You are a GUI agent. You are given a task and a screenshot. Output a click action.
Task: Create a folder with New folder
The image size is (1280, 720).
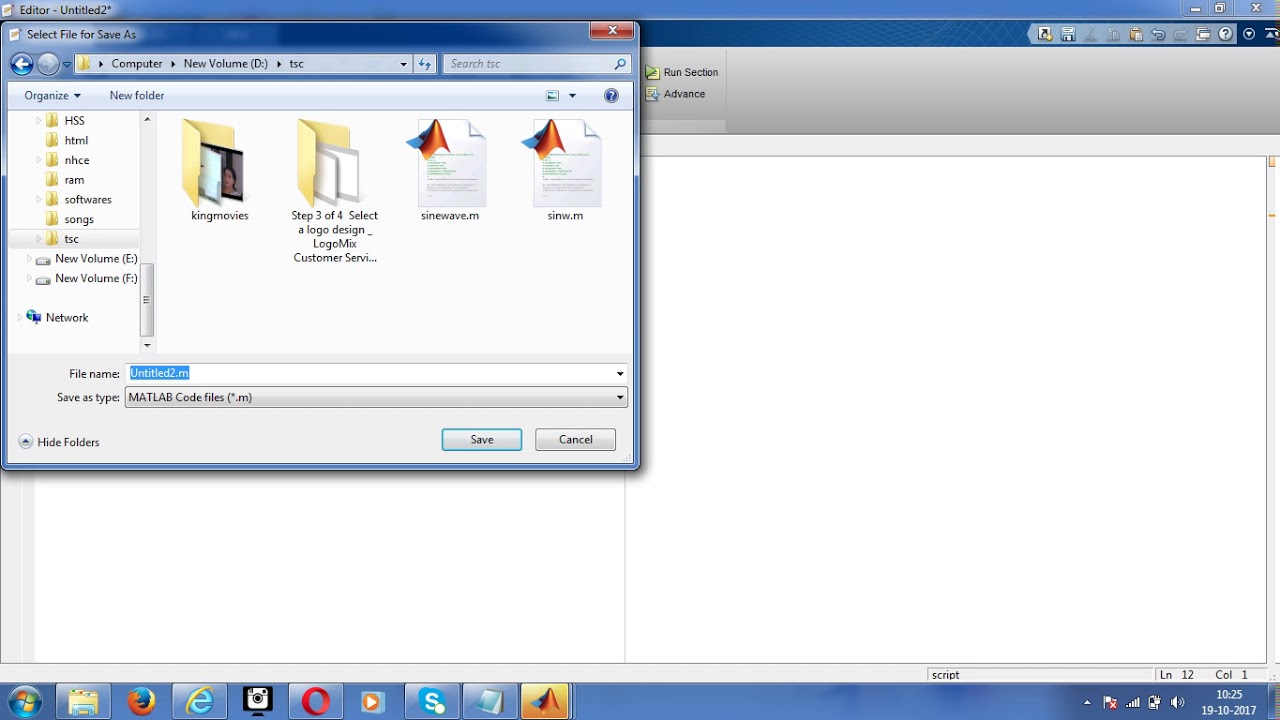tap(137, 96)
